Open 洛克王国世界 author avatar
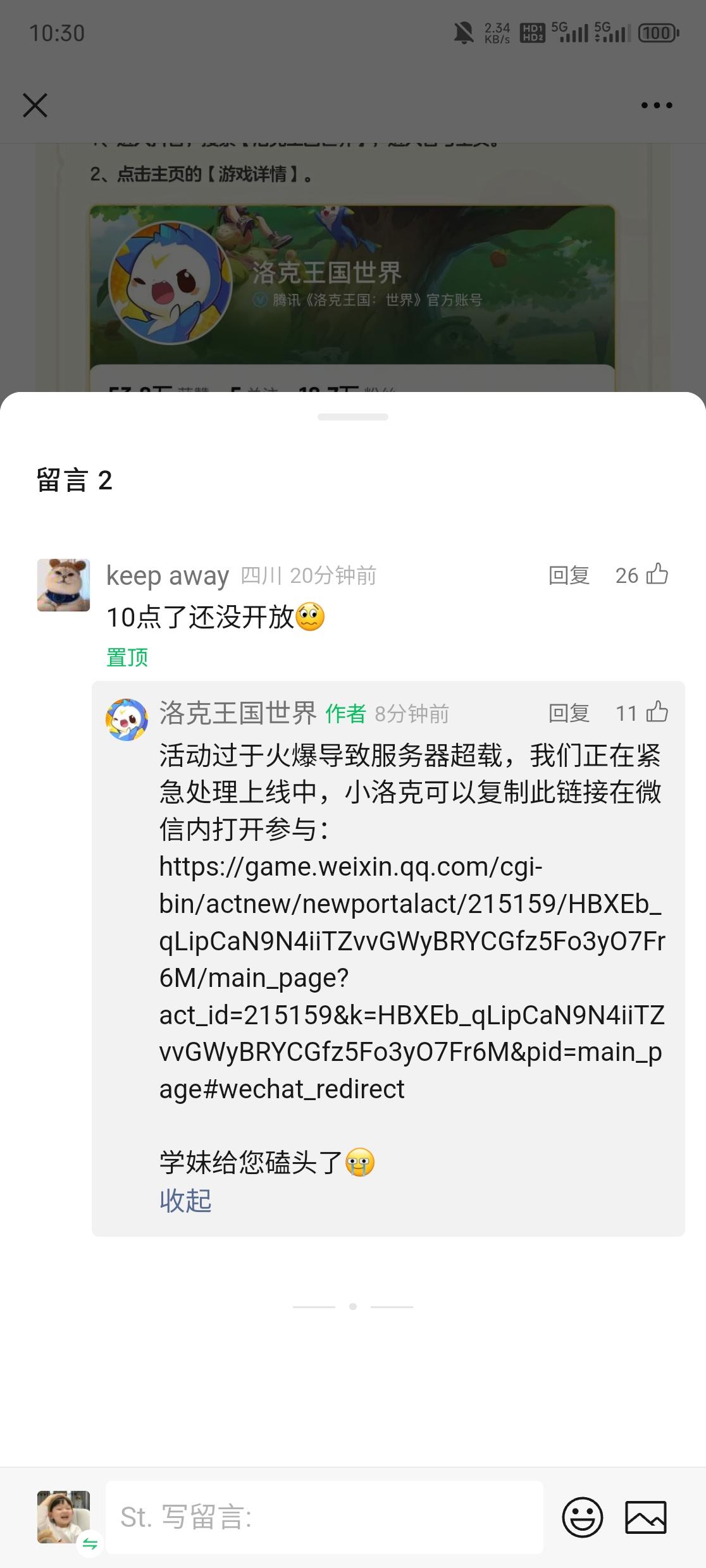Viewport: 706px width, 1568px height. tap(127, 720)
